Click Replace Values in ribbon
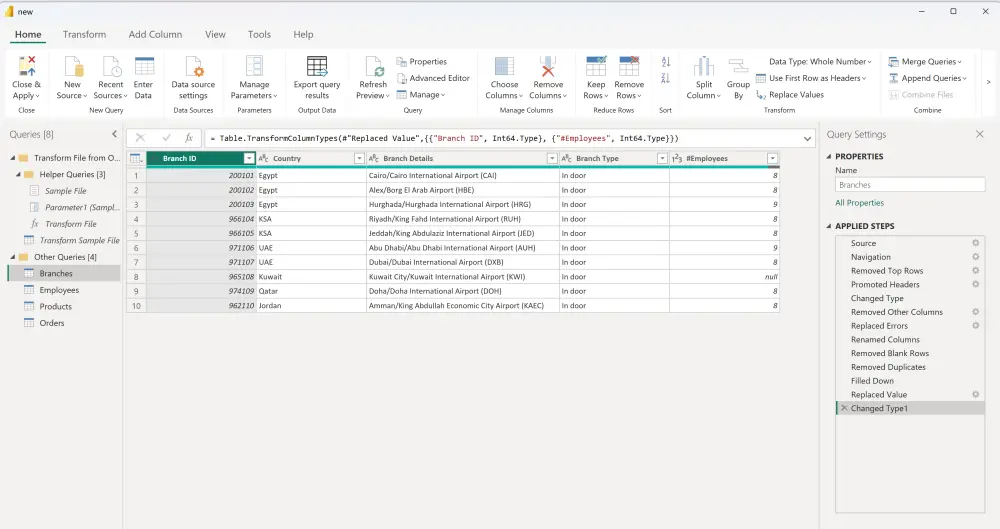1000x529 pixels. [x=790, y=94]
